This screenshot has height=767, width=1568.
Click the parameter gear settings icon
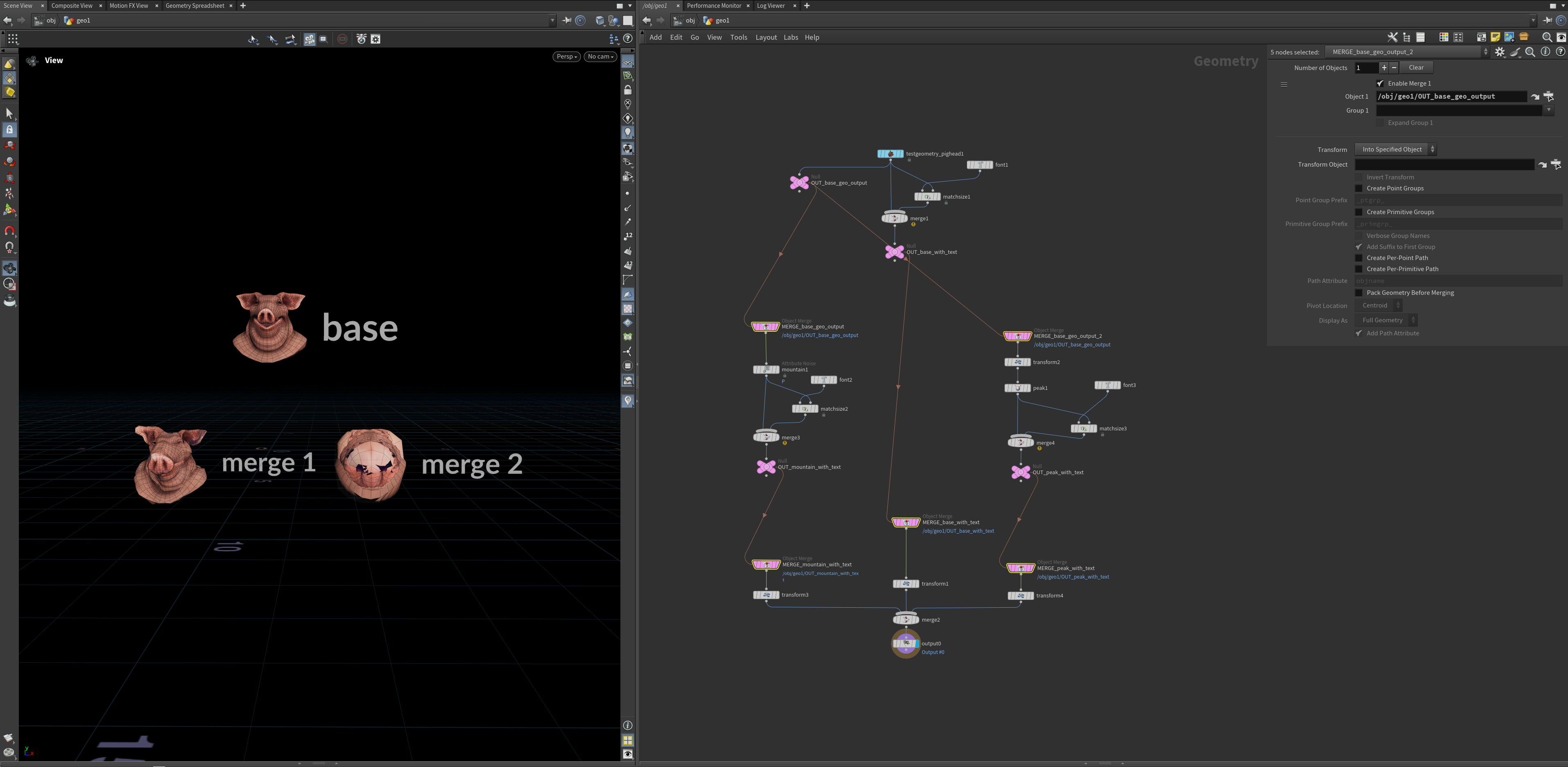pyautogui.click(x=1500, y=52)
